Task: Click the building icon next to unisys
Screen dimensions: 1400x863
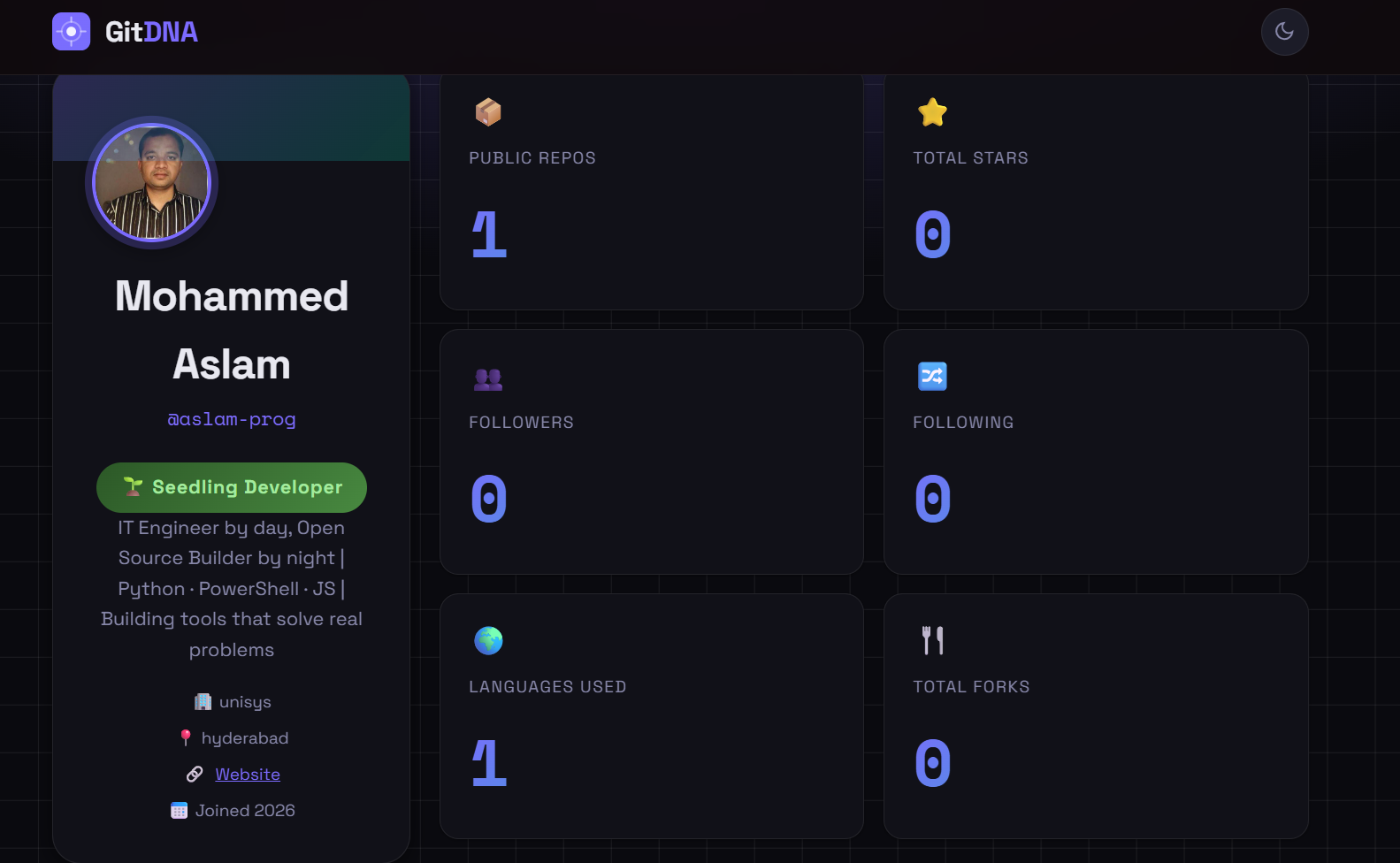Action: [203, 702]
